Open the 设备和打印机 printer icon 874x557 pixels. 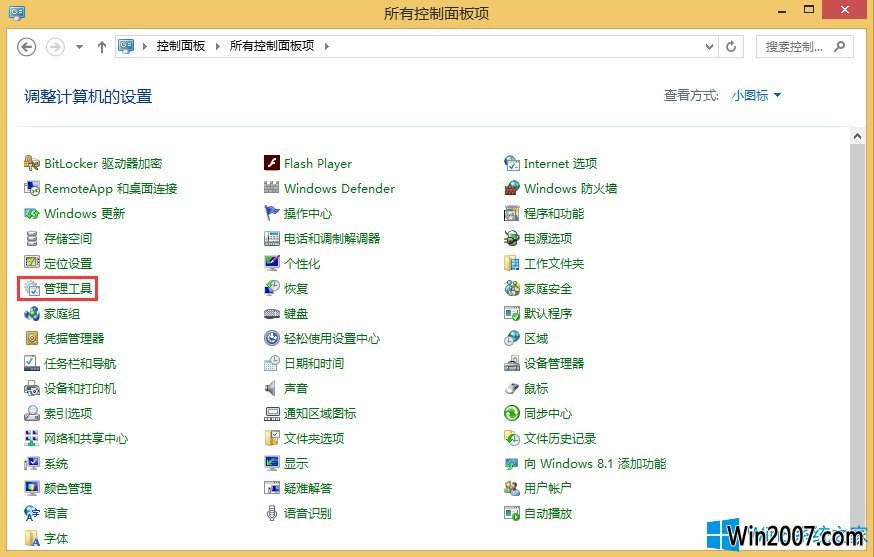32,388
